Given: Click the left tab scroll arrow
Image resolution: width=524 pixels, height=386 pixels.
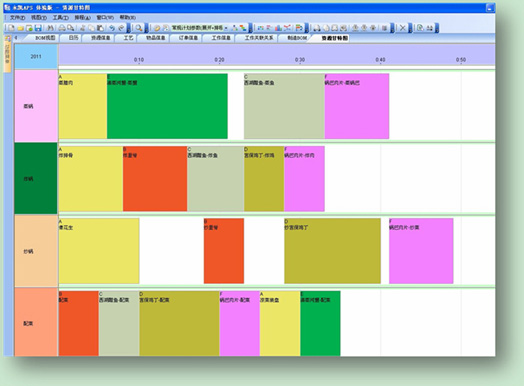Looking at the screenshot, I should click(x=16, y=38).
